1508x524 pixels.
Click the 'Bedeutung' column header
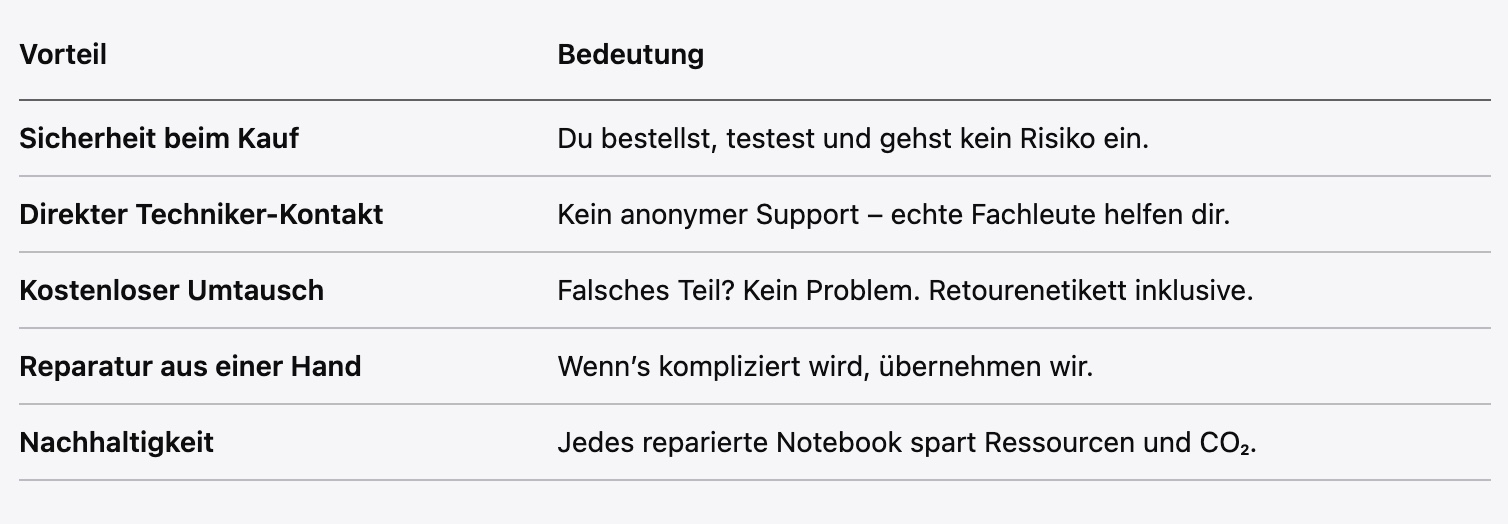[630, 55]
